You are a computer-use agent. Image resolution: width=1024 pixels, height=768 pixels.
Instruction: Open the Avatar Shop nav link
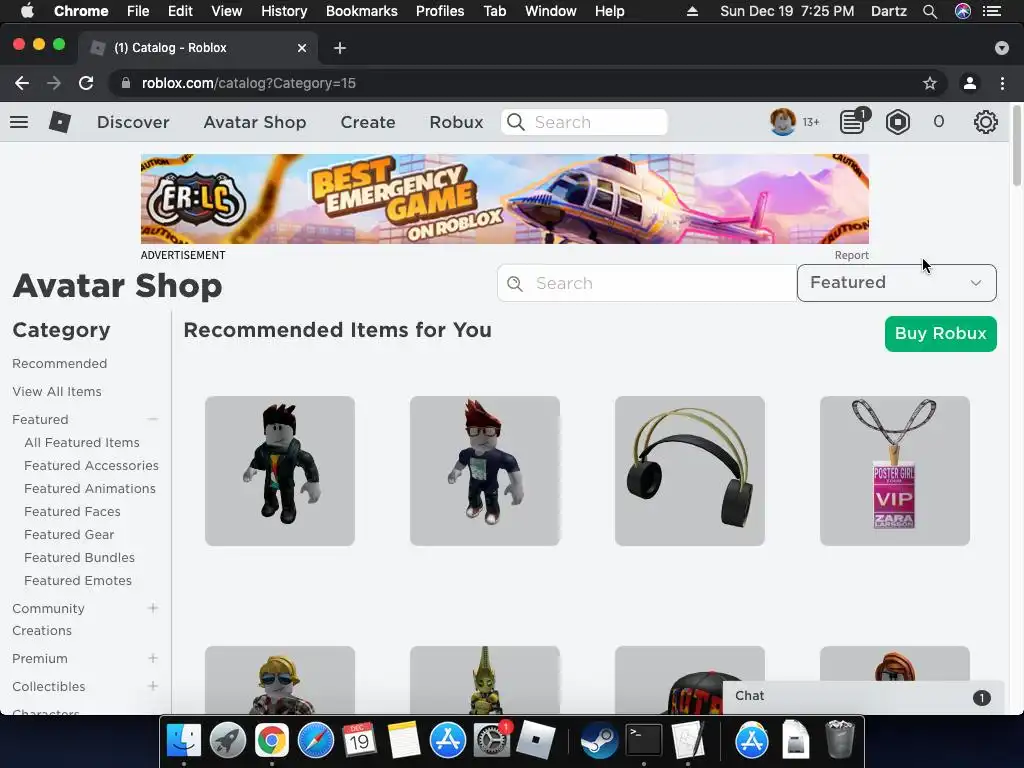point(255,122)
